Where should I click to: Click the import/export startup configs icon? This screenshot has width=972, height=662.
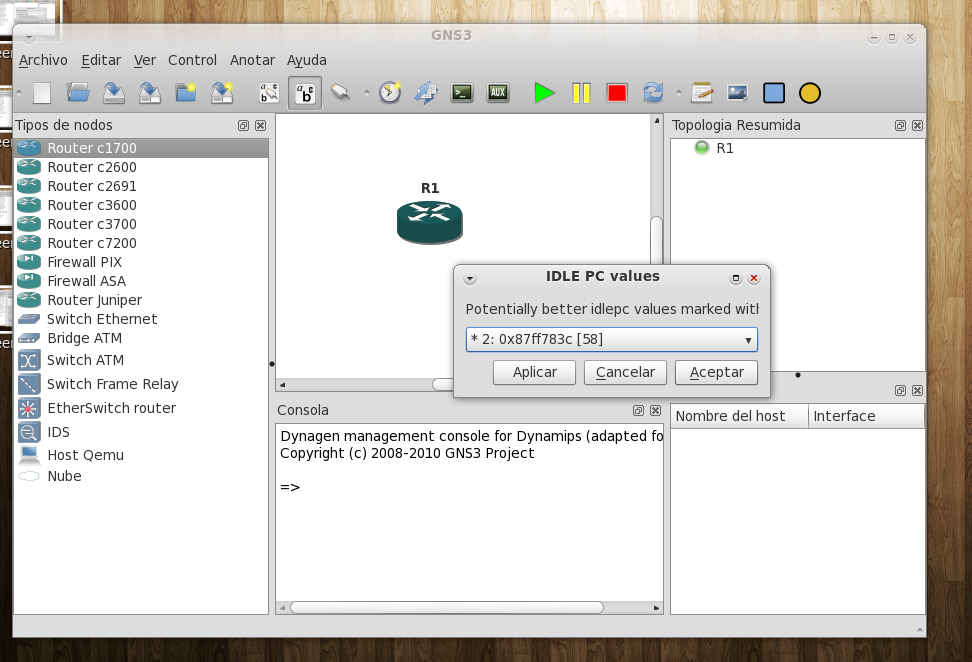click(426, 93)
